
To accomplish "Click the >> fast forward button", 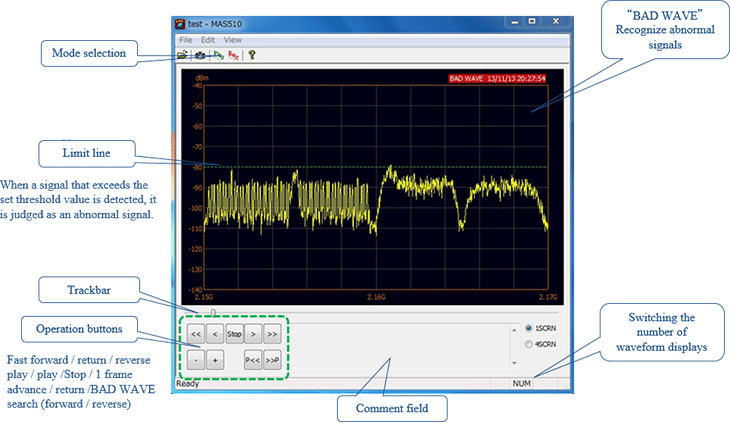I will 272,334.
